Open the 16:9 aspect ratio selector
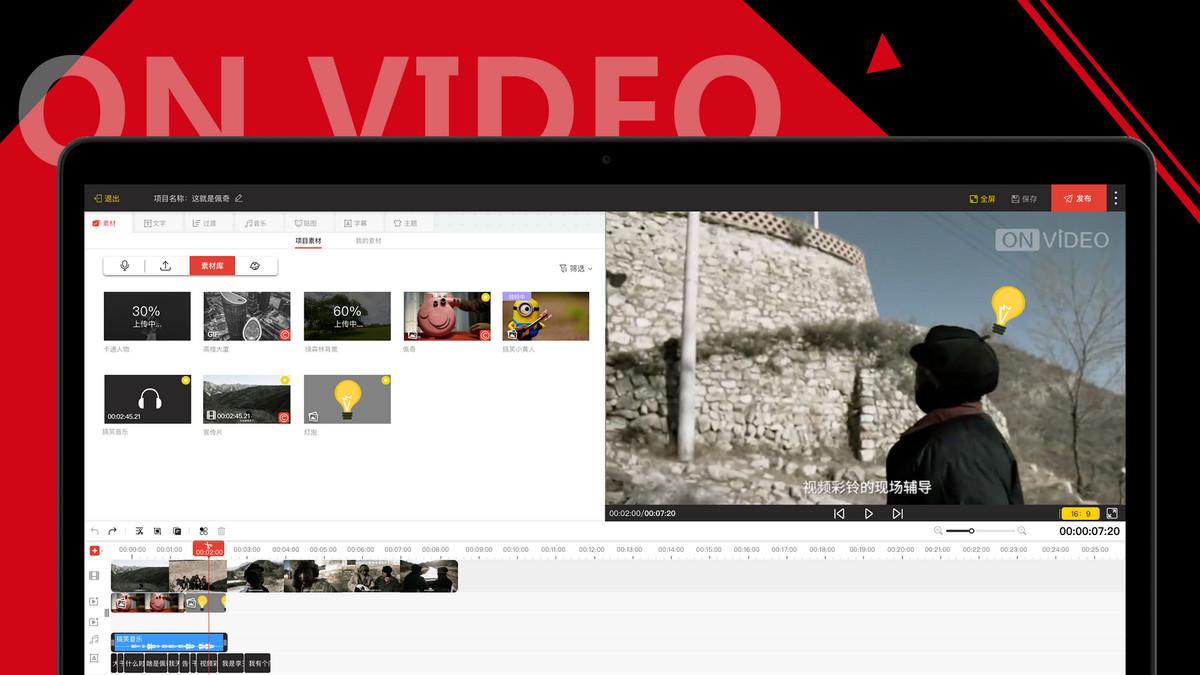The height and width of the screenshot is (675, 1200). (x=1081, y=513)
